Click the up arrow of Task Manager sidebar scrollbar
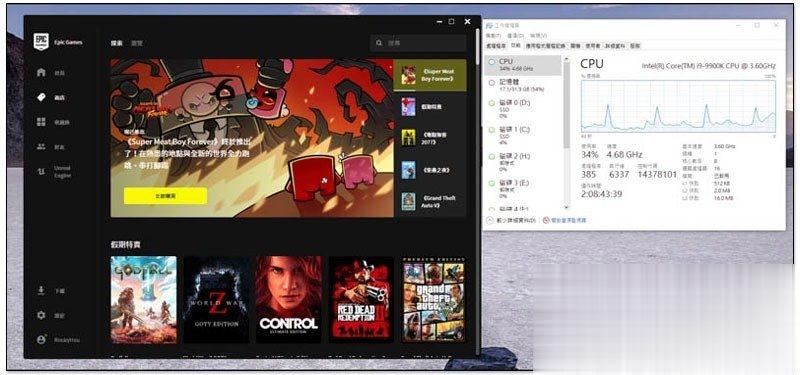This screenshot has width=800, height=375. coord(567,59)
